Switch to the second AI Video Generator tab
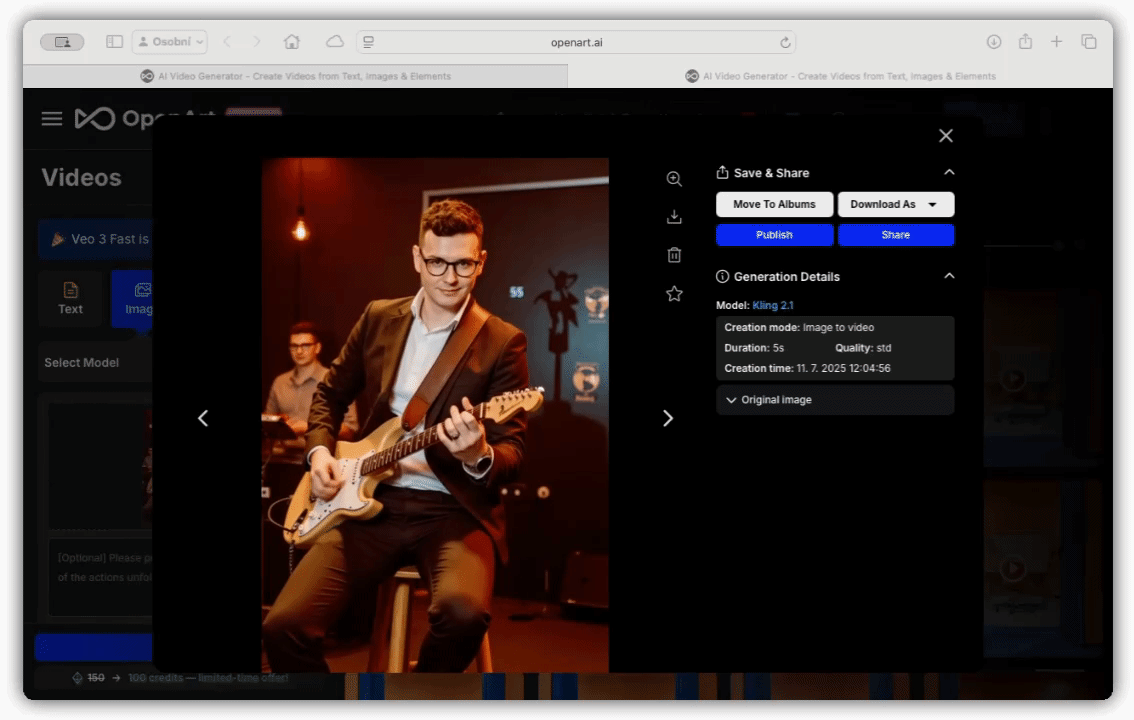The height and width of the screenshot is (720, 1134). tap(840, 76)
